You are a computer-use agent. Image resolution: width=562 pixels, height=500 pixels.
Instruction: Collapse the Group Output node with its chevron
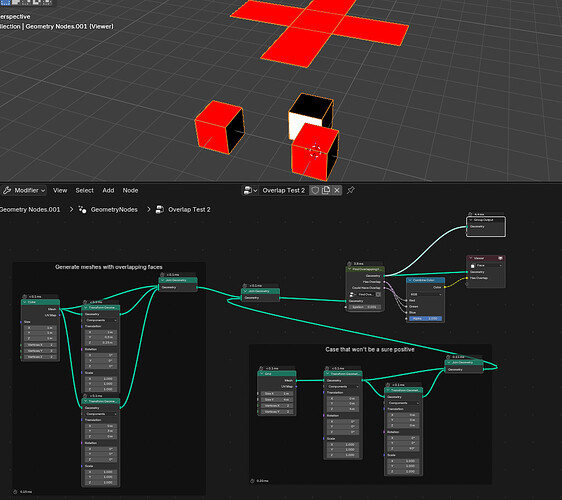471,220
